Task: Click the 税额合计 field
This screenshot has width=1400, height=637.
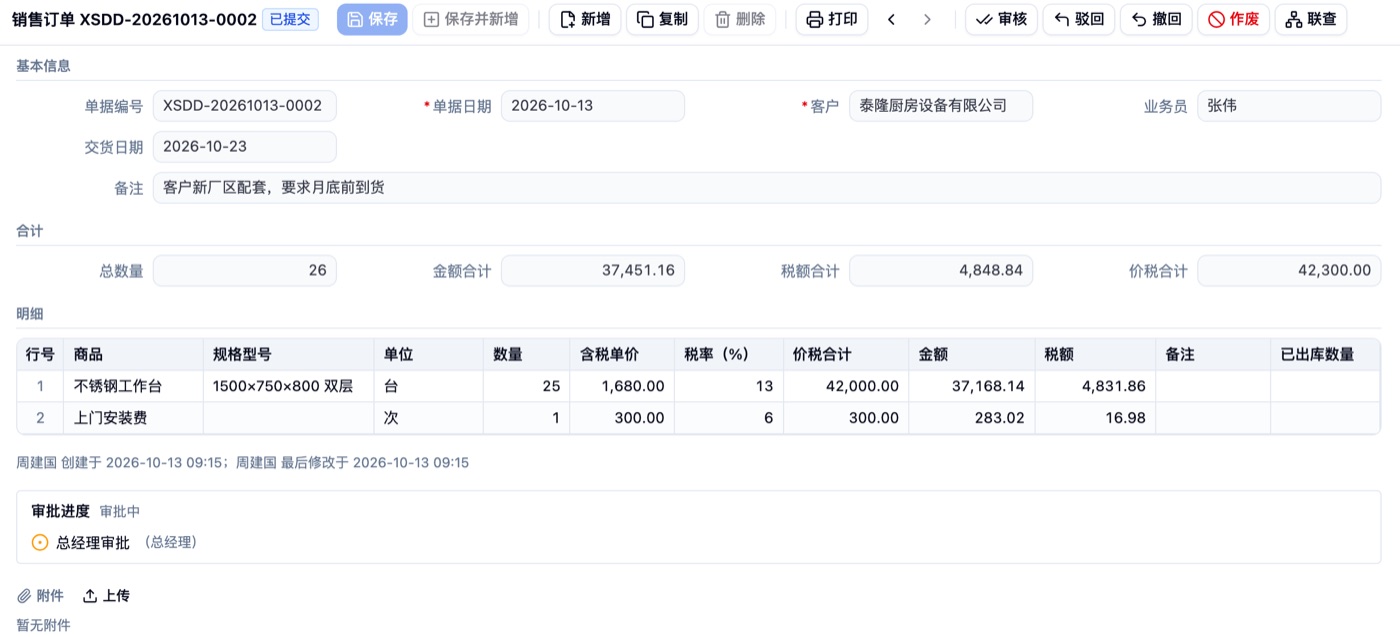Action: [941, 270]
